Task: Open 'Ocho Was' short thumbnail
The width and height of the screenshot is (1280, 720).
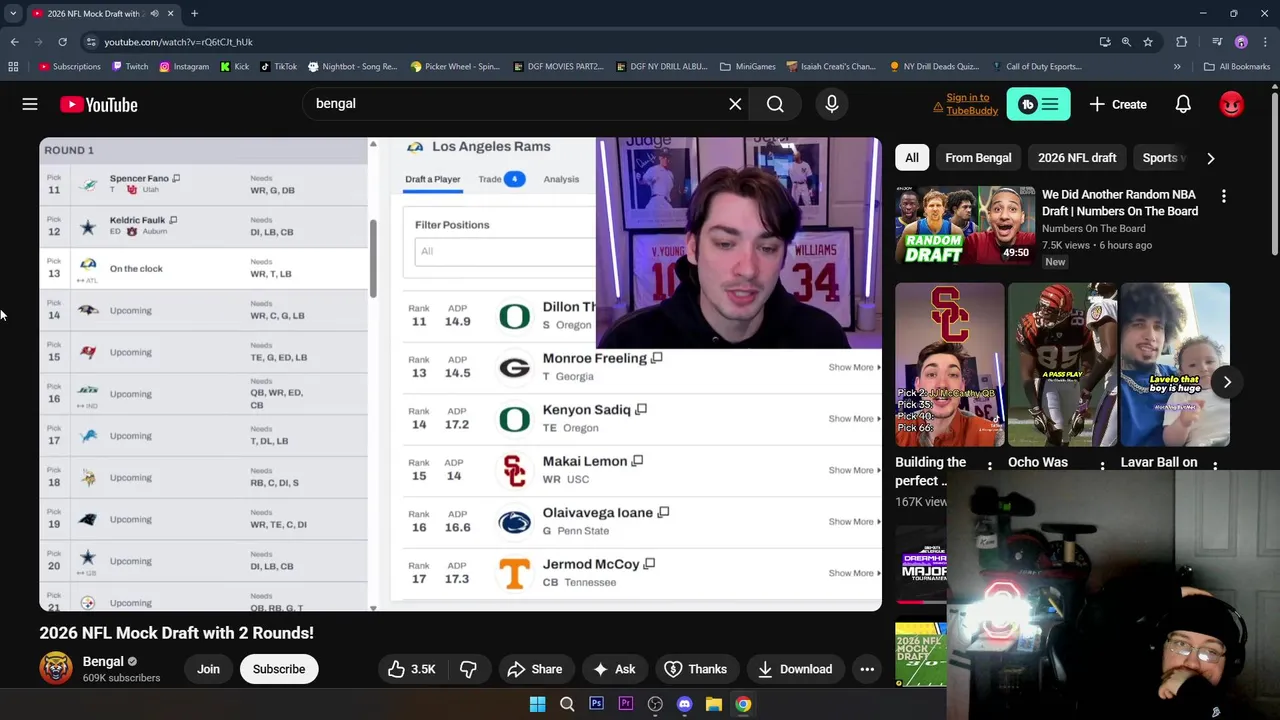Action: [x=1062, y=364]
